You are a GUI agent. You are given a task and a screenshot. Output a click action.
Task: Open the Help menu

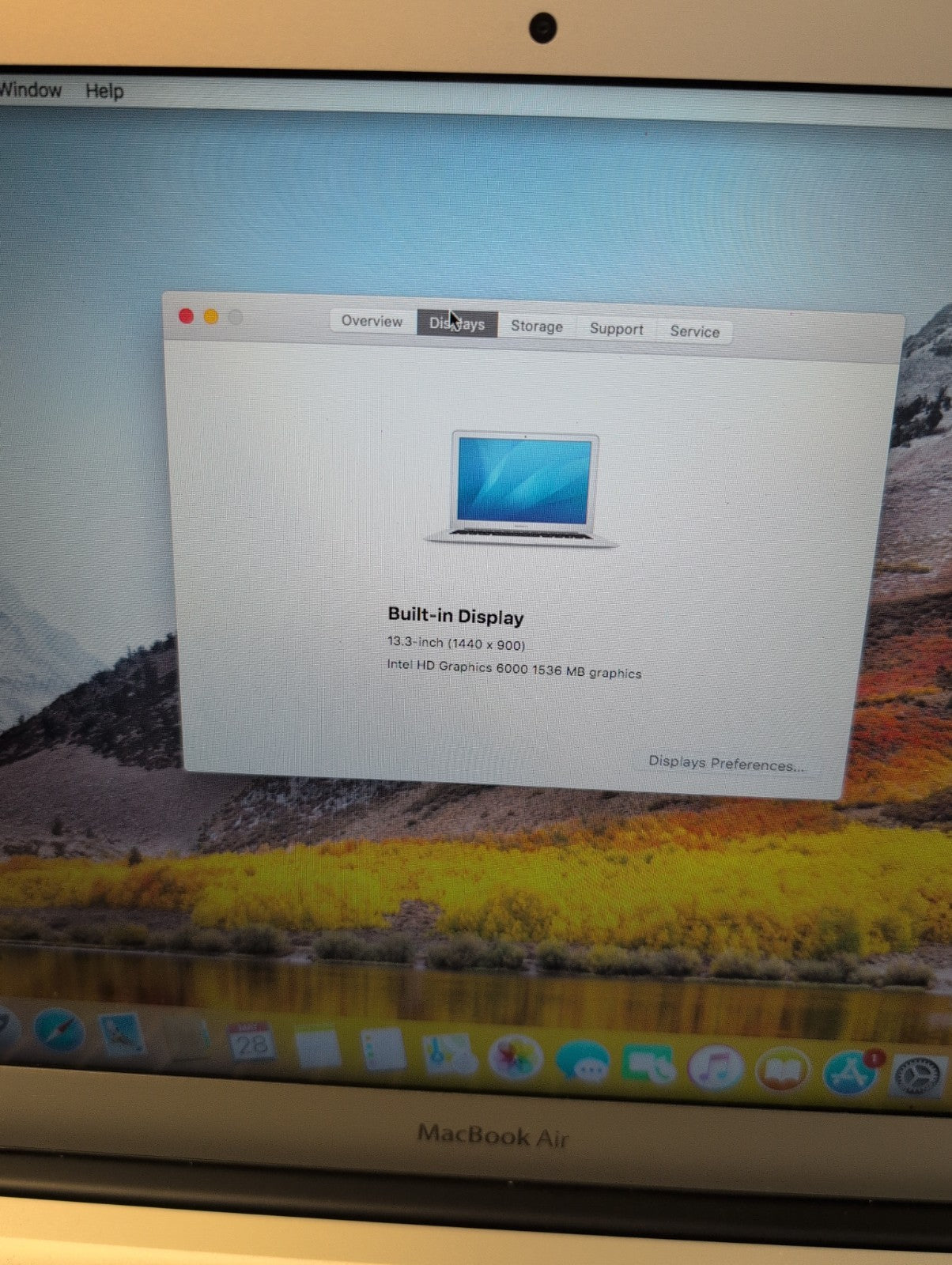click(x=104, y=91)
